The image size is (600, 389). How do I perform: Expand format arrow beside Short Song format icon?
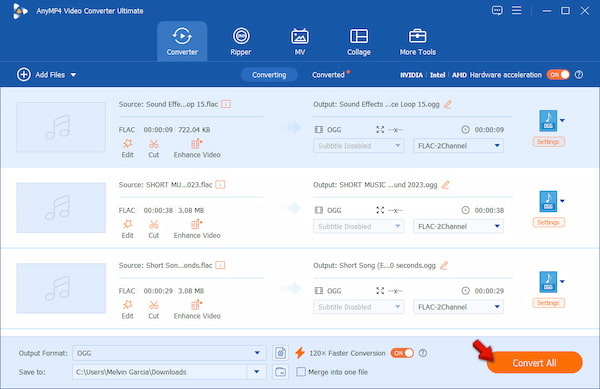(562, 282)
